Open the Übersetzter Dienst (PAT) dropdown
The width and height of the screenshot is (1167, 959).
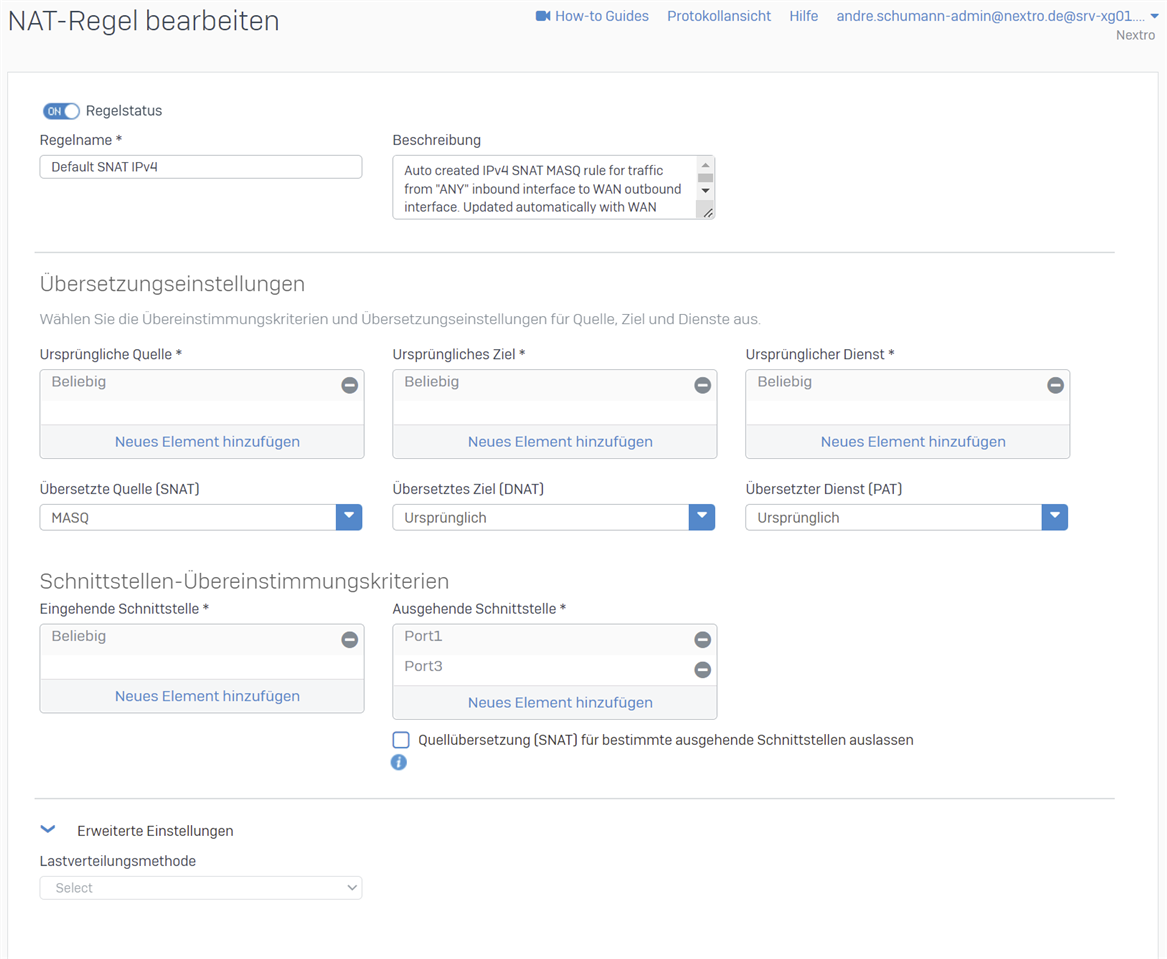pyautogui.click(x=1054, y=517)
